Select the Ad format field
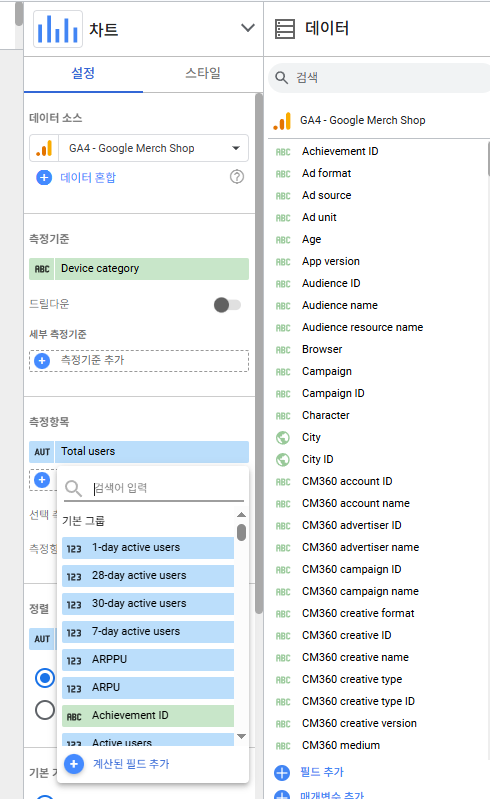490x799 pixels. (326, 173)
